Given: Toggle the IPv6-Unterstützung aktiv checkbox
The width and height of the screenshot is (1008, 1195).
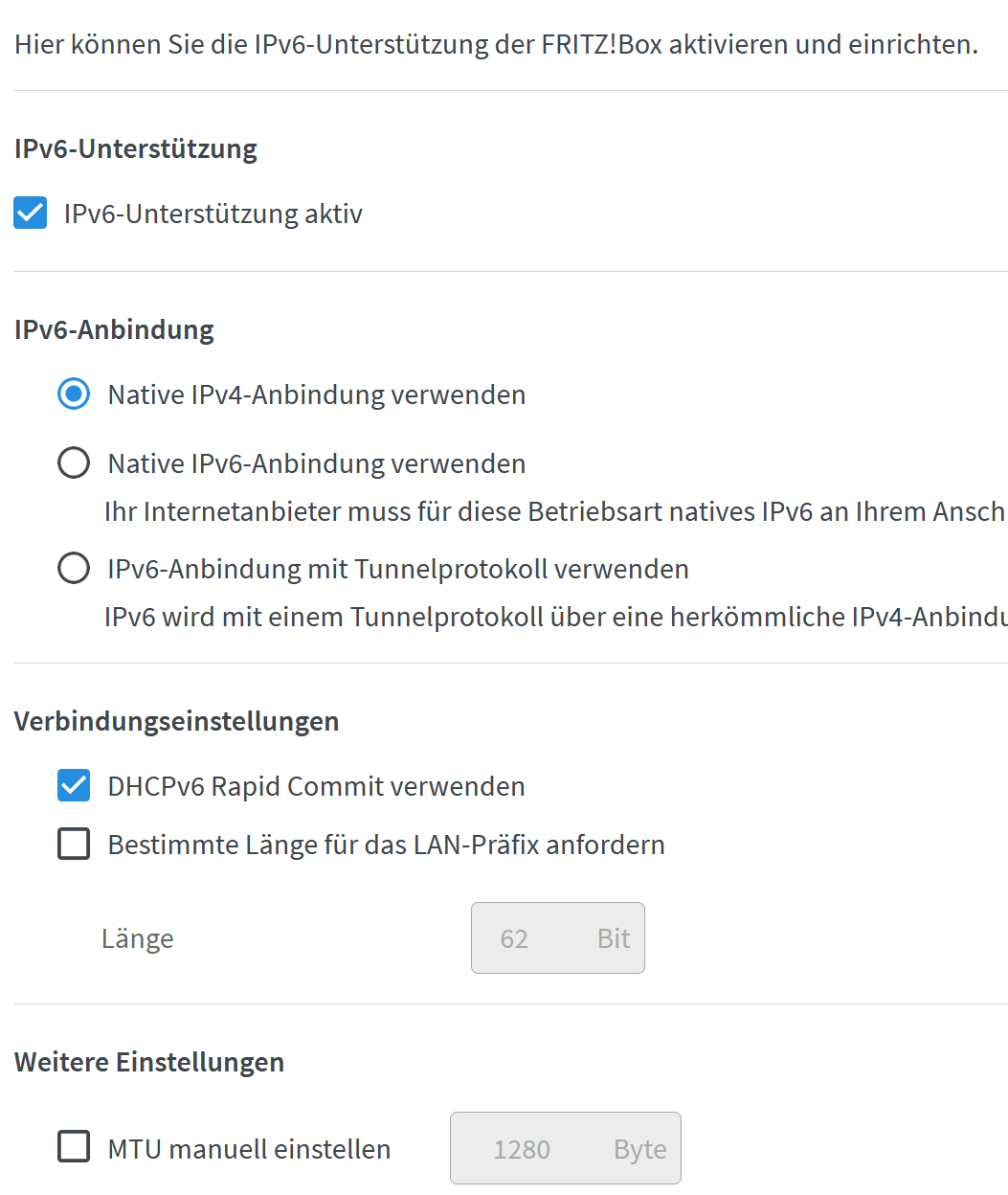Looking at the screenshot, I should (30, 213).
